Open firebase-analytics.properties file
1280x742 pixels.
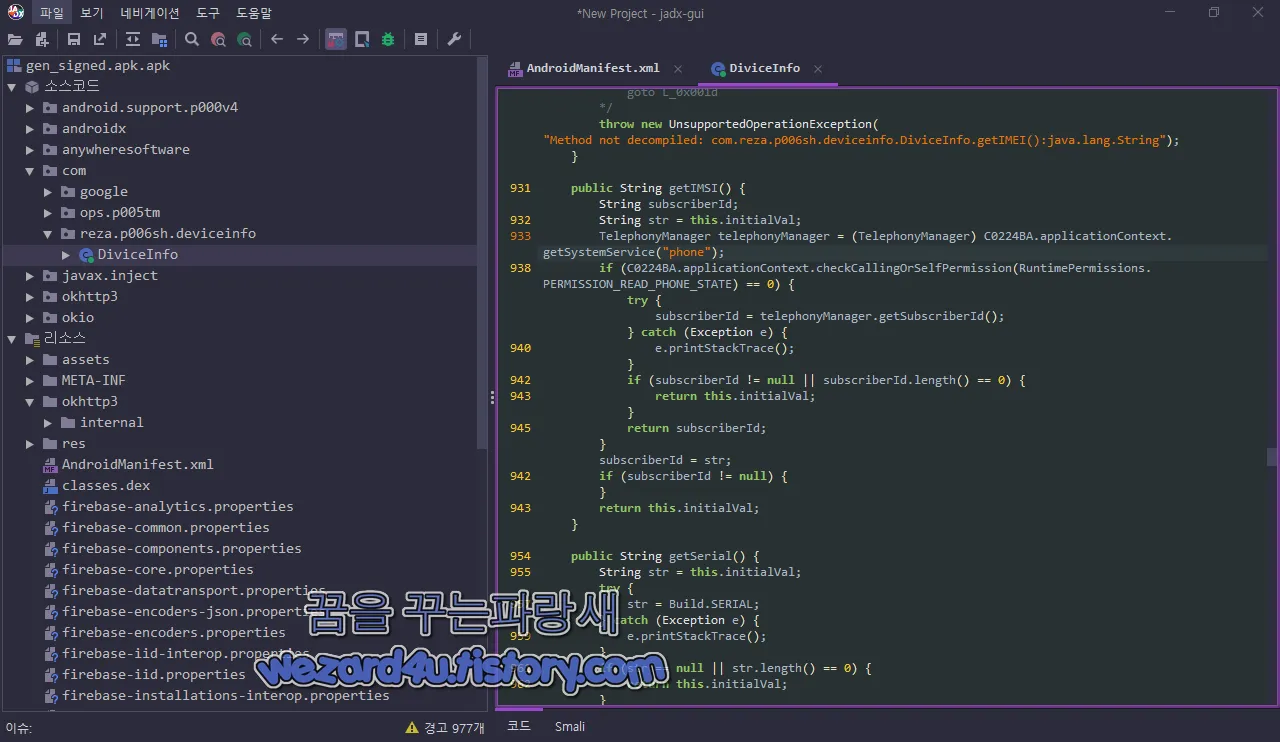point(178,507)
